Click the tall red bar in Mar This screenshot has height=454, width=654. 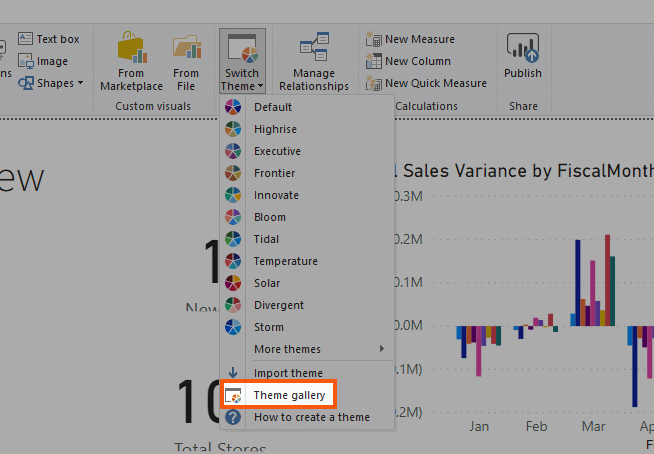click(607, 280)
